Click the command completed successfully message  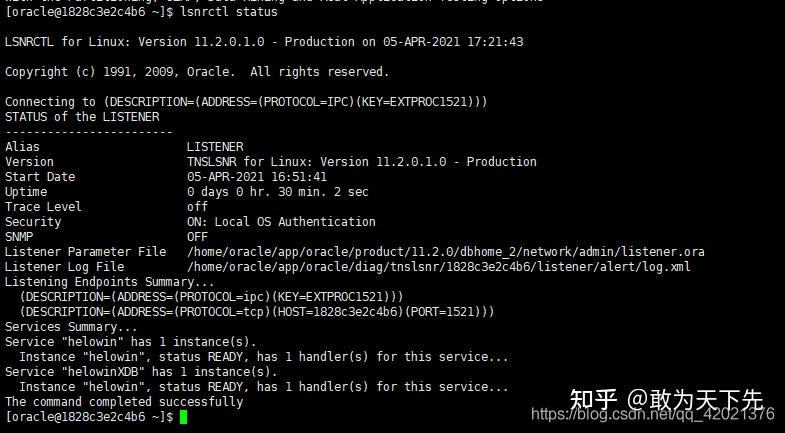point(124,402)
